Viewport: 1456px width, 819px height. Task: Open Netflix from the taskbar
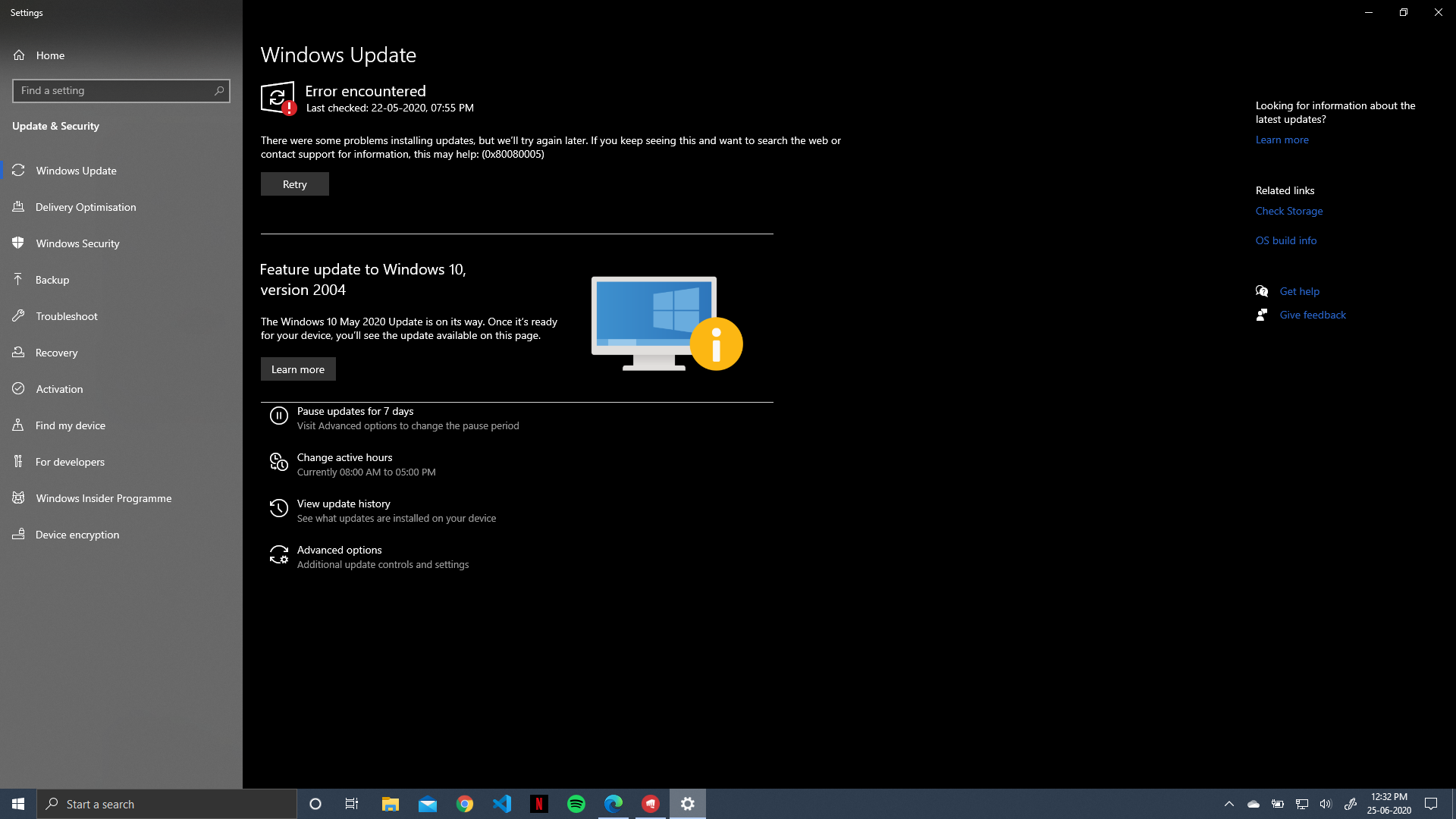coord(539,804)
